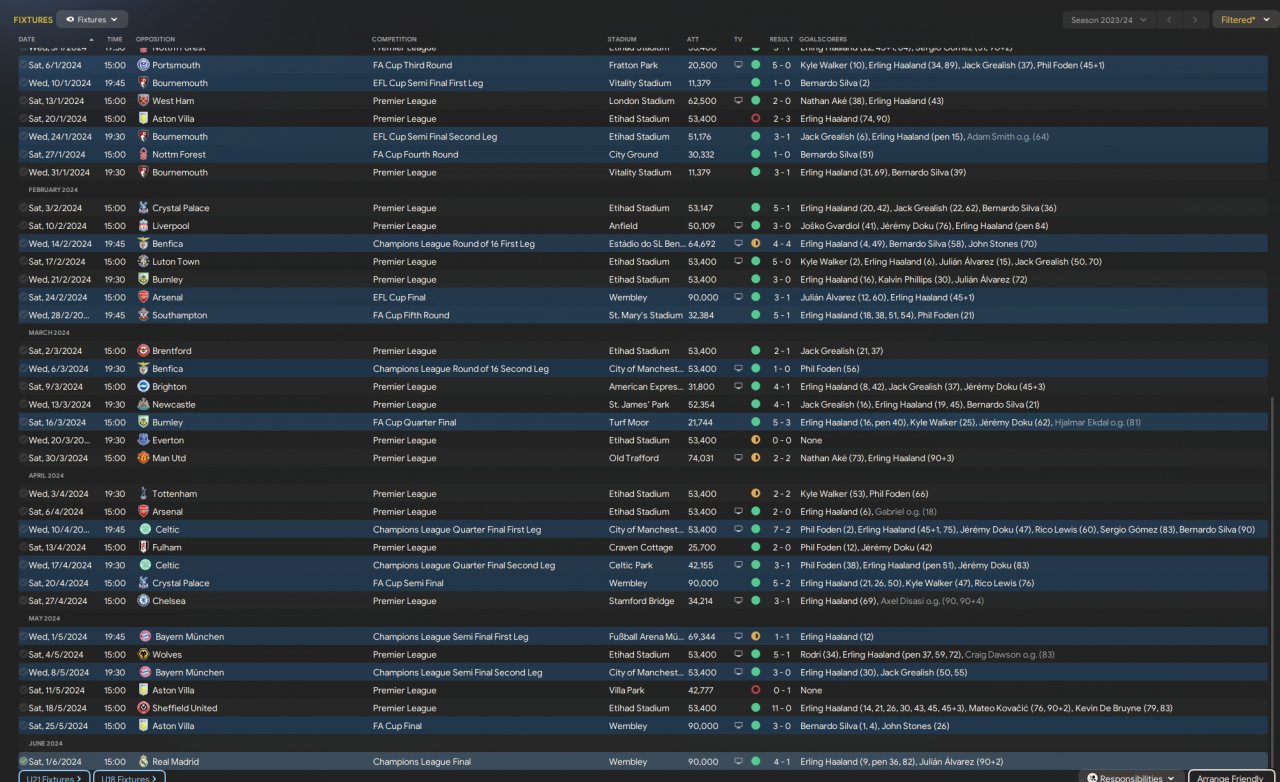Open the 11 - 0 result against Sheffield United
Viewport: 1280px width, 782px height.
coord(782,708)
